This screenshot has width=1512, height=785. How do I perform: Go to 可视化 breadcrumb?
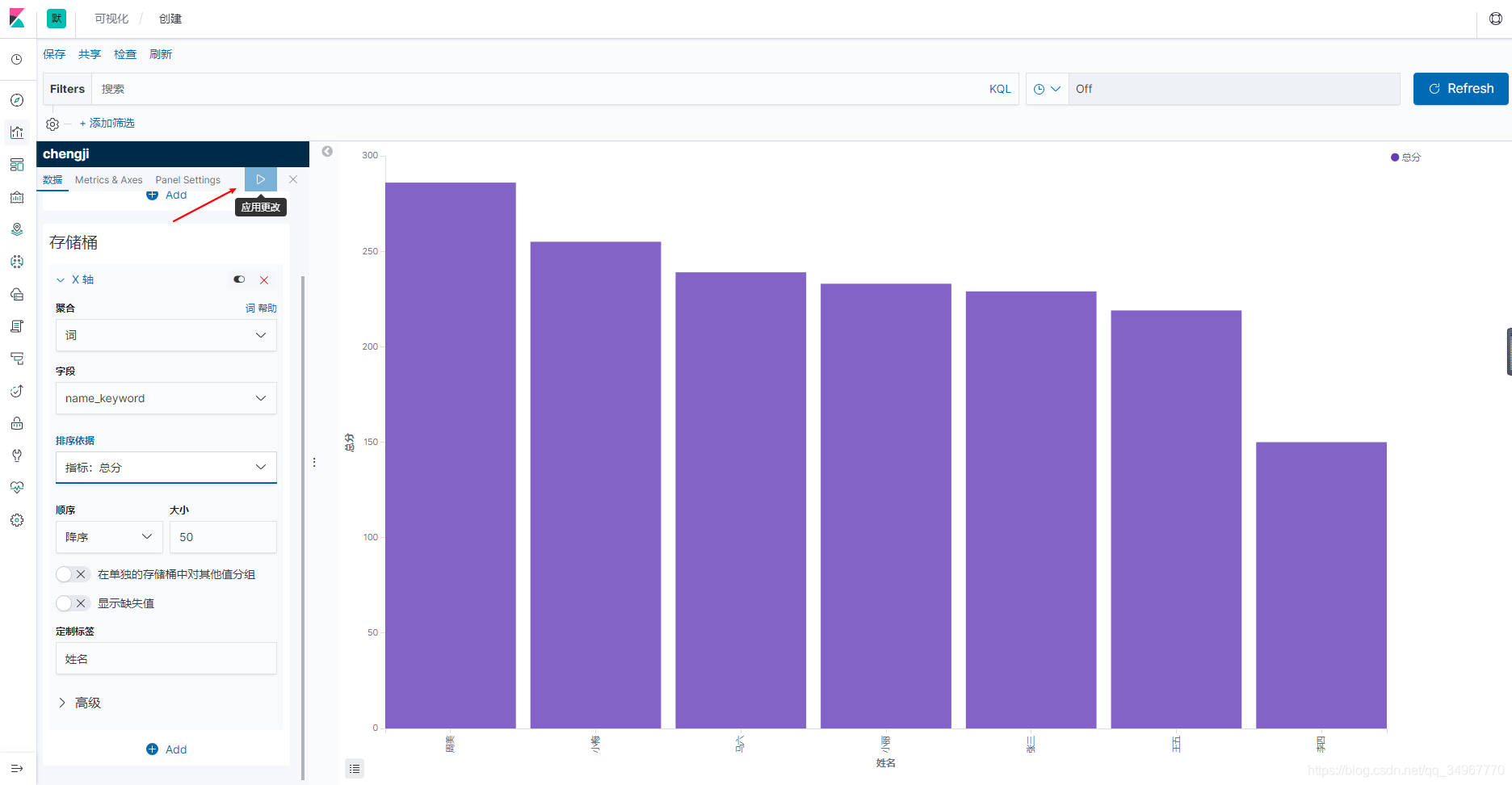click(x=111, y=19)
